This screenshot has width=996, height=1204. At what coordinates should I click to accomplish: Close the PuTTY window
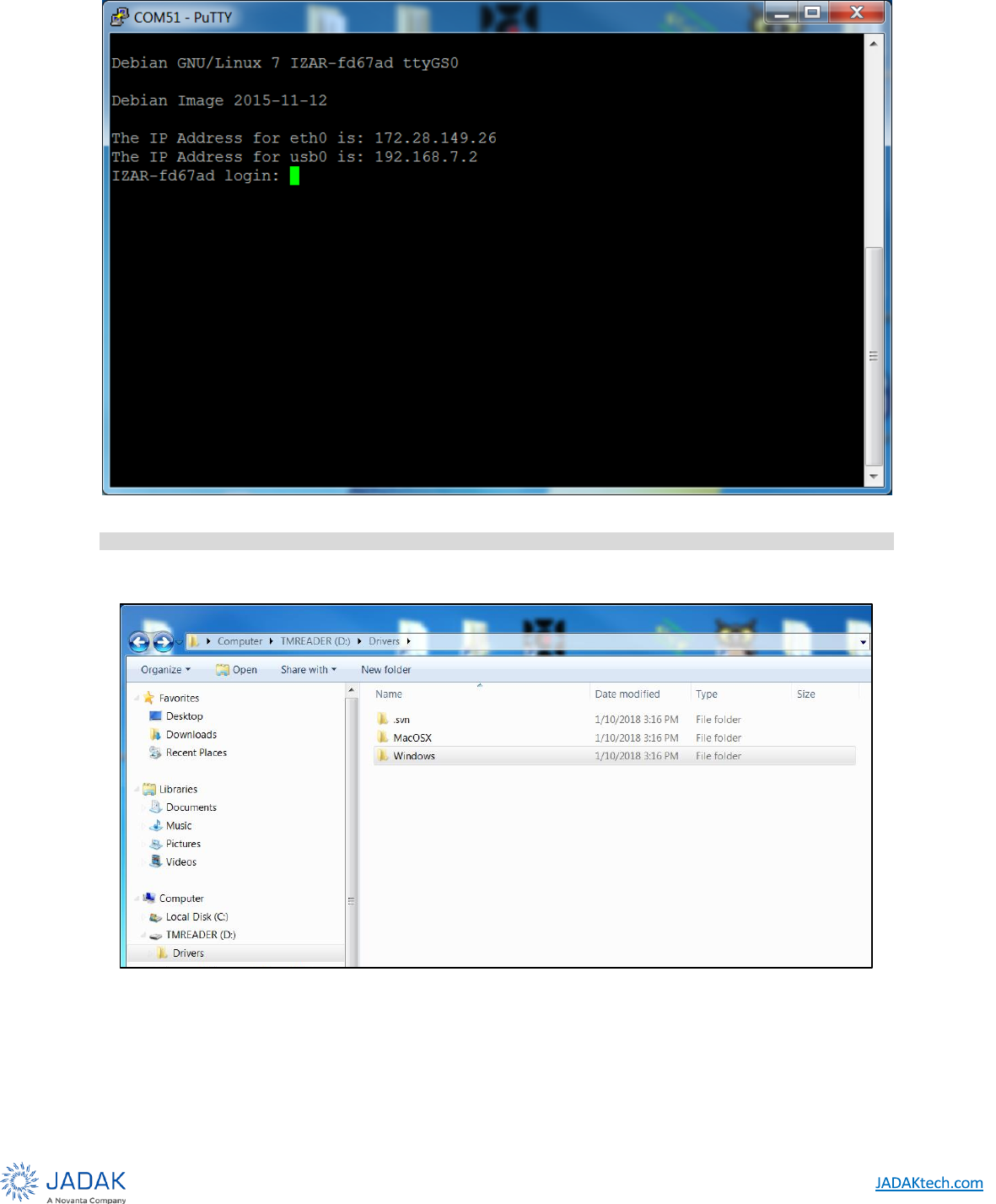(x=856, y=12)
